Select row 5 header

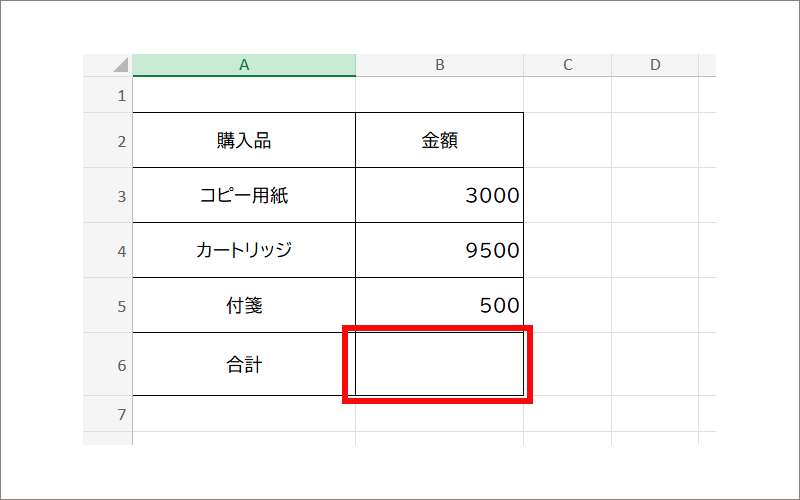click(x=121, y=306)
